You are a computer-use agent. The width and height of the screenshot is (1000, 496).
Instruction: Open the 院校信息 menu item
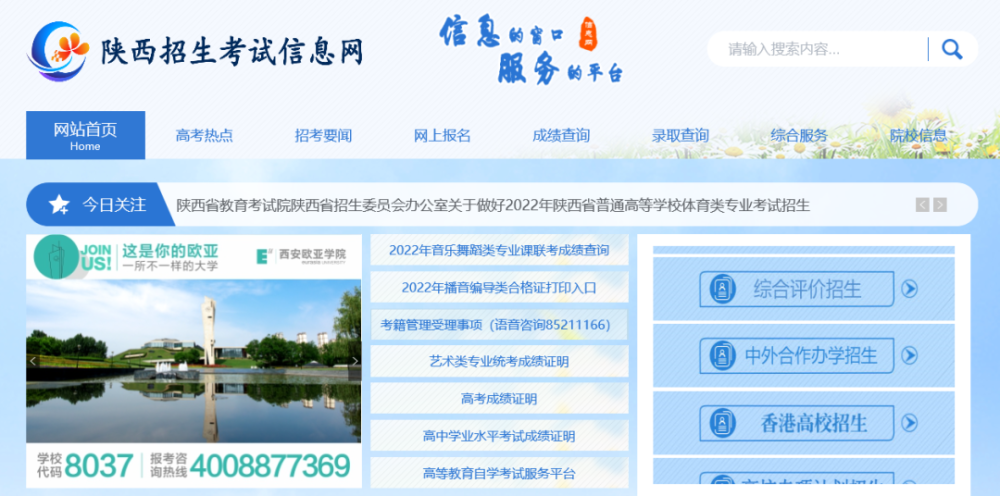(918, 135)
